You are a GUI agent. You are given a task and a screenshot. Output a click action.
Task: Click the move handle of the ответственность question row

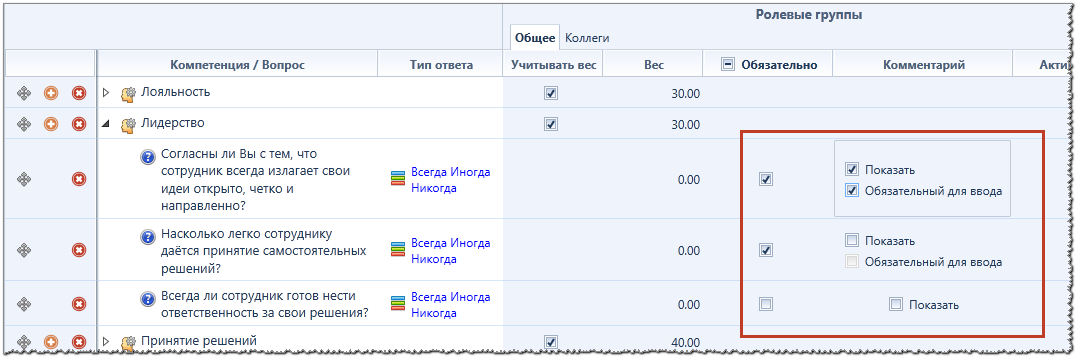tap(24, 304)
